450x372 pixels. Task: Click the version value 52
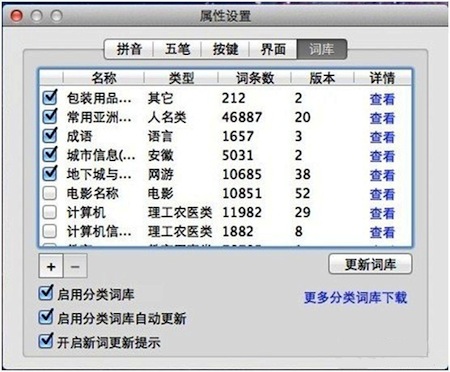(x=303, y=193)
